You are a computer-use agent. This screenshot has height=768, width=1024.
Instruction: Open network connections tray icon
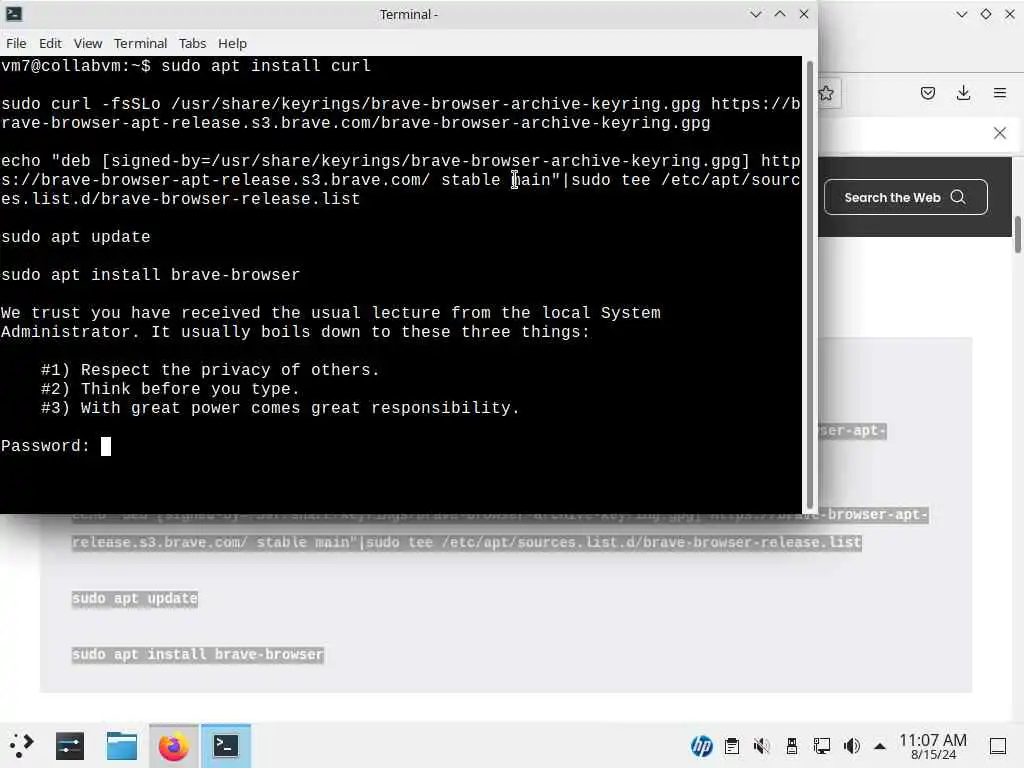[822, 746]
